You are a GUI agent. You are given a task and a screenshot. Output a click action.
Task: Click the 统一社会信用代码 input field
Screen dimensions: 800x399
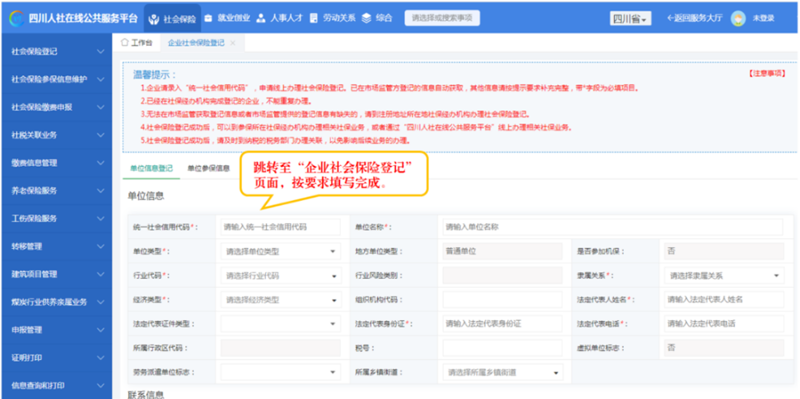point(280,227)
